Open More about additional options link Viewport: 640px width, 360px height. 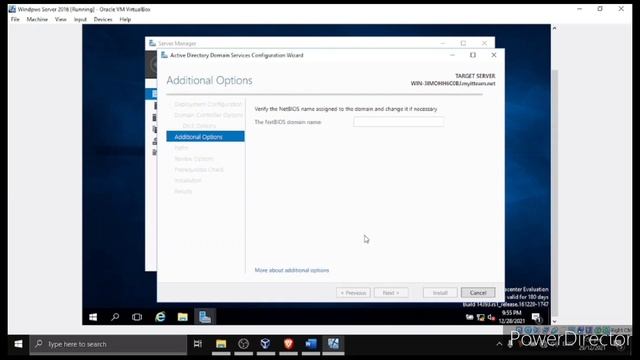(291, 270)
